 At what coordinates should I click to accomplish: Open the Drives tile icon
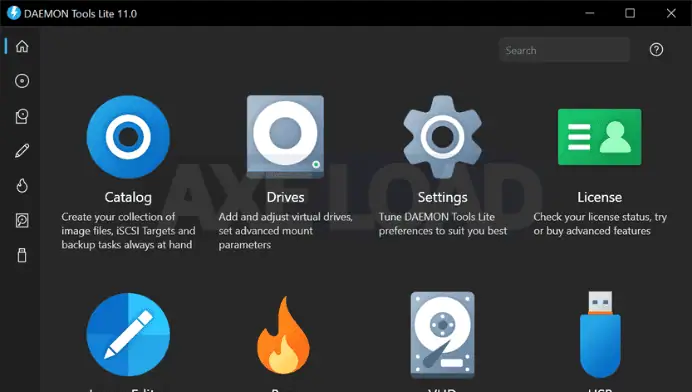coord(285,137)
